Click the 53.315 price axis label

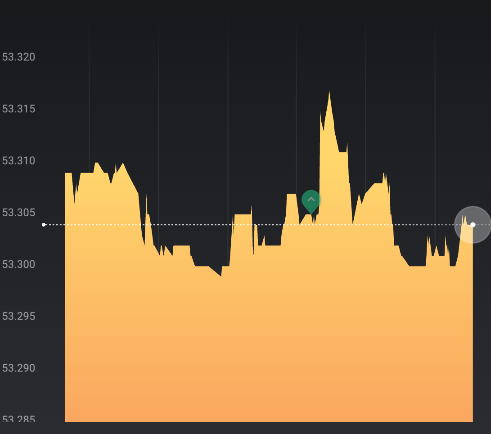point(19,109)
